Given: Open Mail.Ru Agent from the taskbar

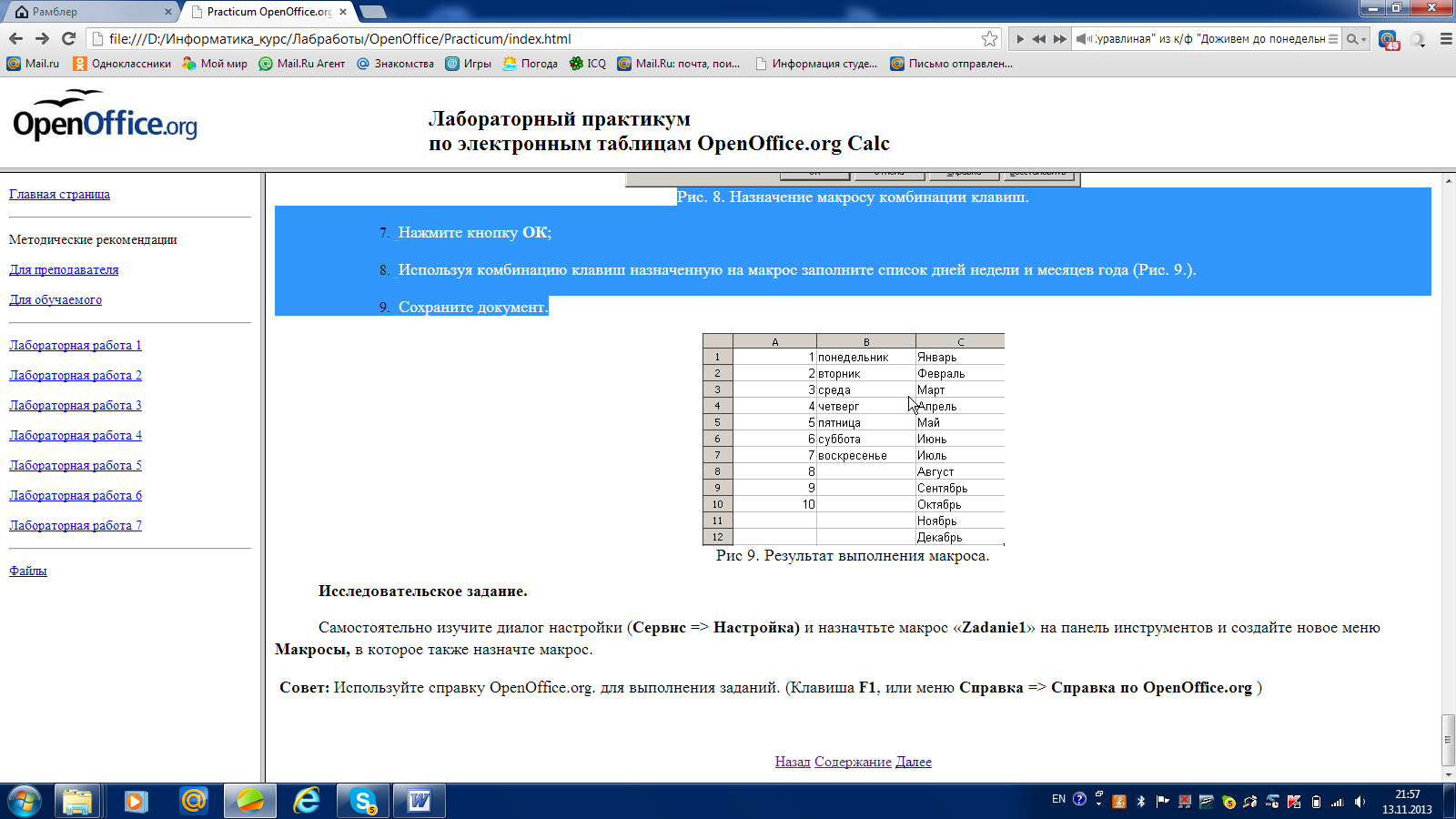Looking at the screenshot, I should pos(193,802).
